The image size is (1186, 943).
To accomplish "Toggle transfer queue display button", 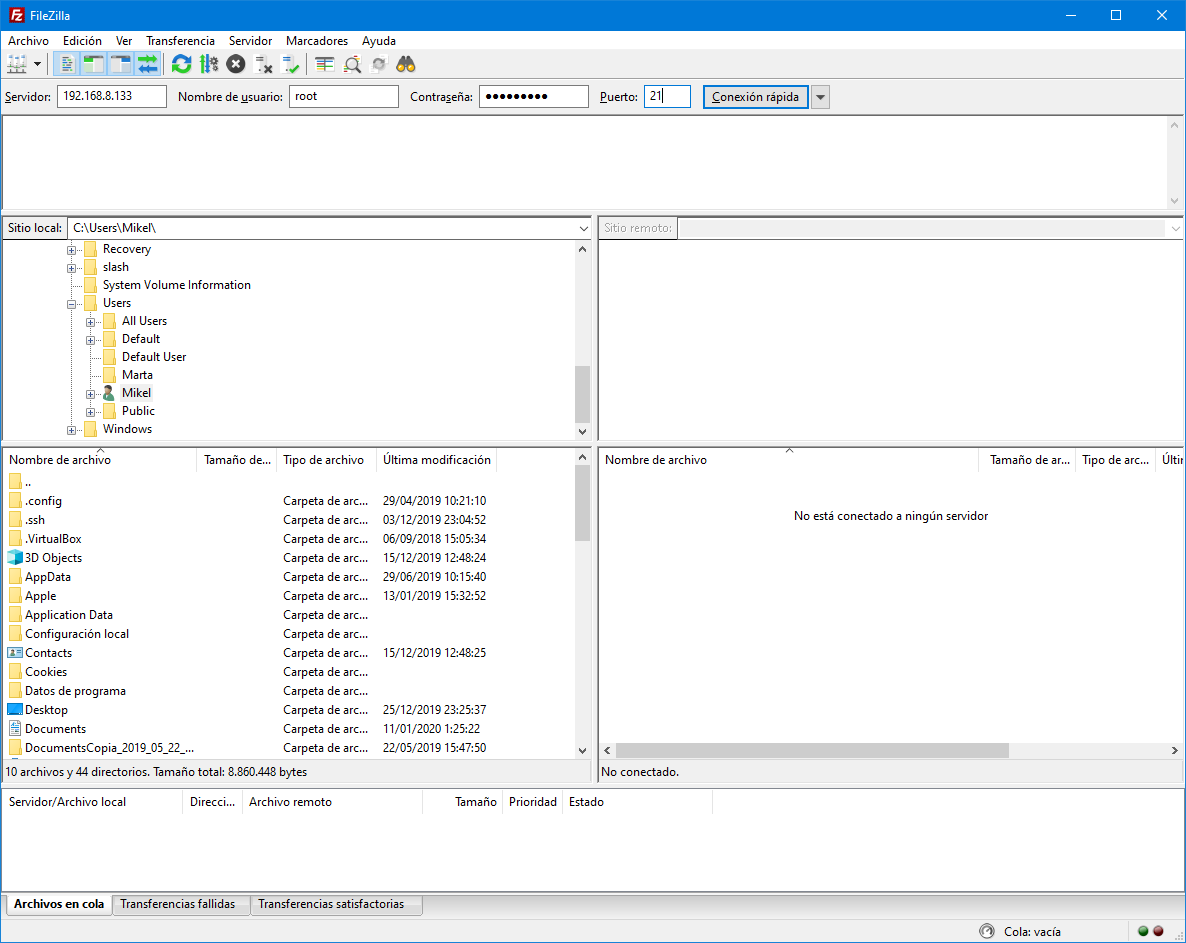I will click(x=148, y=64).
